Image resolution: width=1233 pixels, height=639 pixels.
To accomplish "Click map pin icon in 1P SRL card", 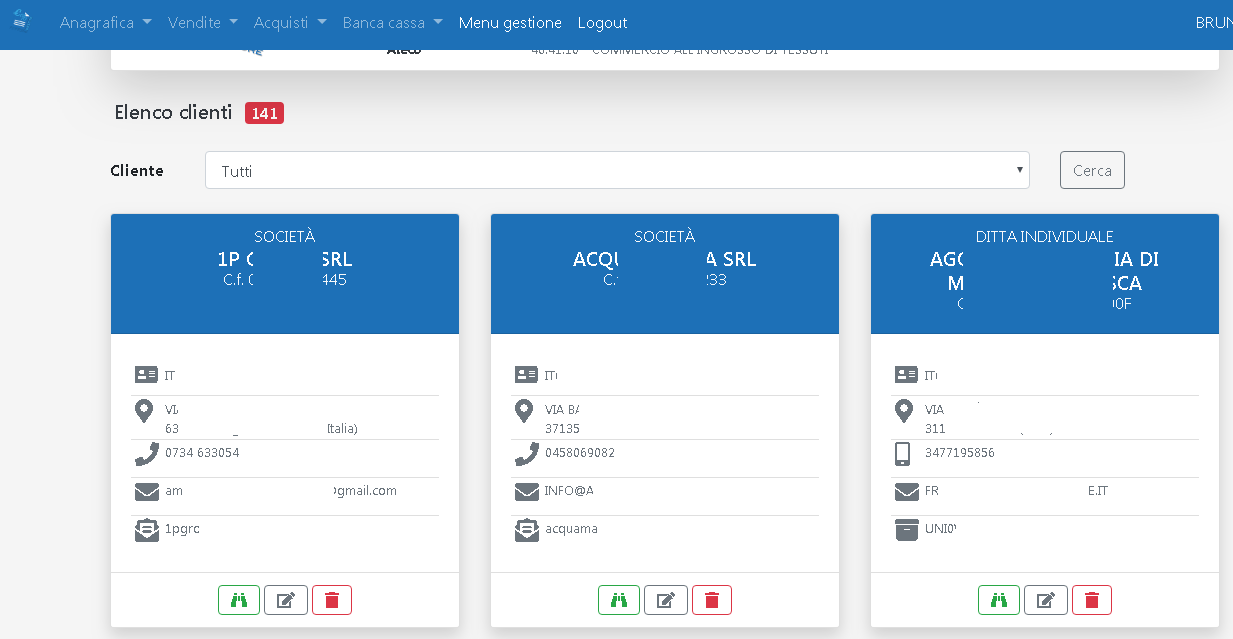I will pos(144,411).
